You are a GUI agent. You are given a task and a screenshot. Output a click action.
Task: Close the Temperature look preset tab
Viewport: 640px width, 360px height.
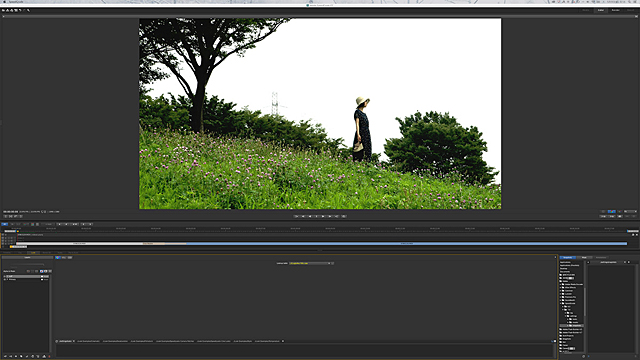pos(283,341)
